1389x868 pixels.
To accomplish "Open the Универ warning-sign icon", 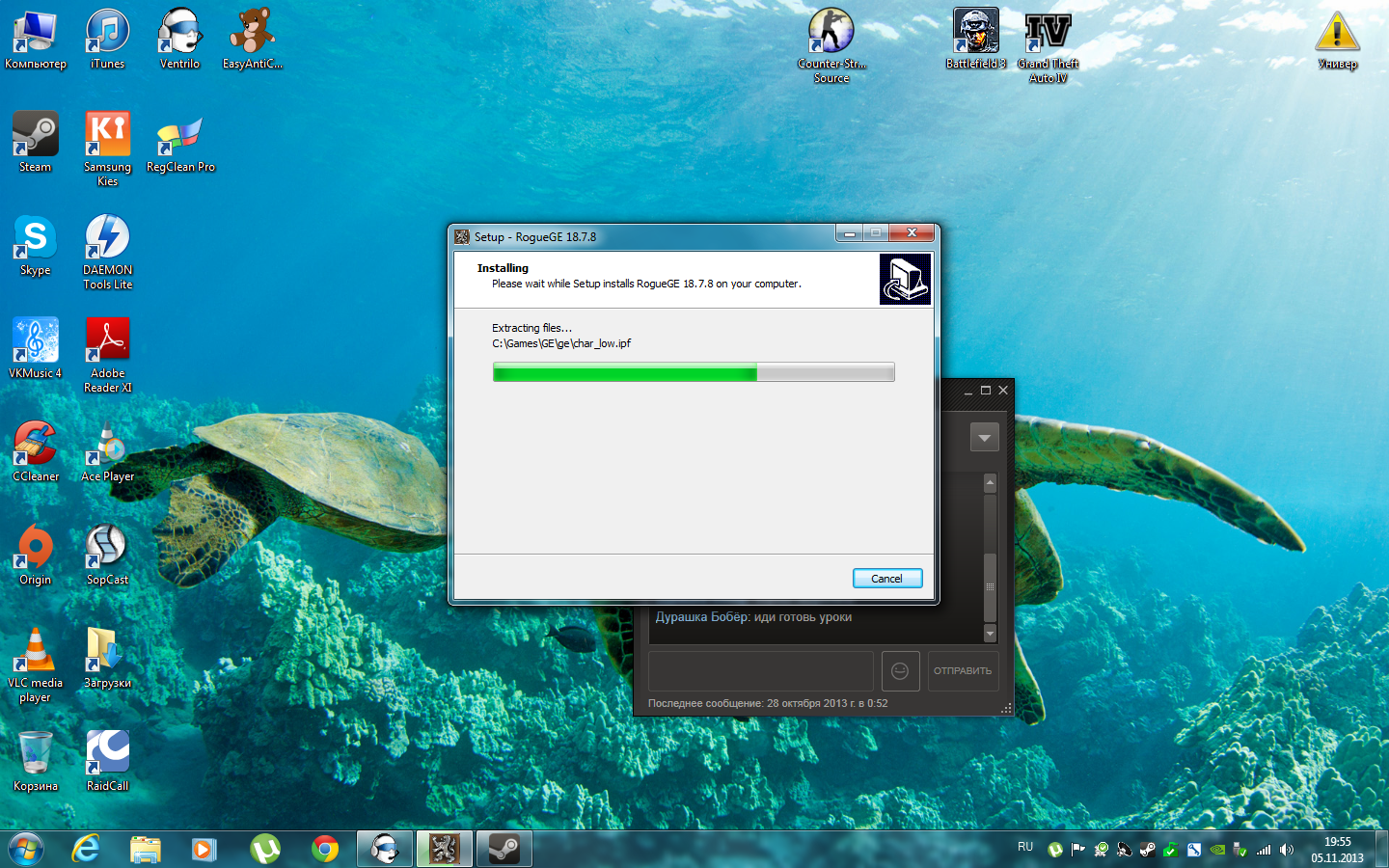I will tap(1338, 41).
